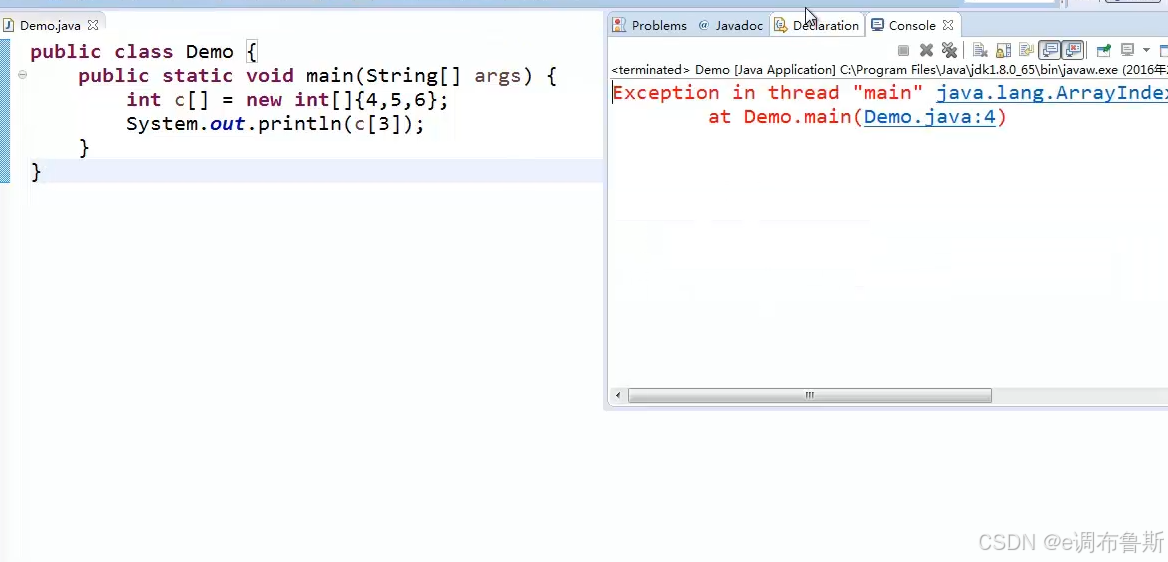Click the Console horizontal scrollbar thumb
The image size is (1168, 562).
click(810, 396)
